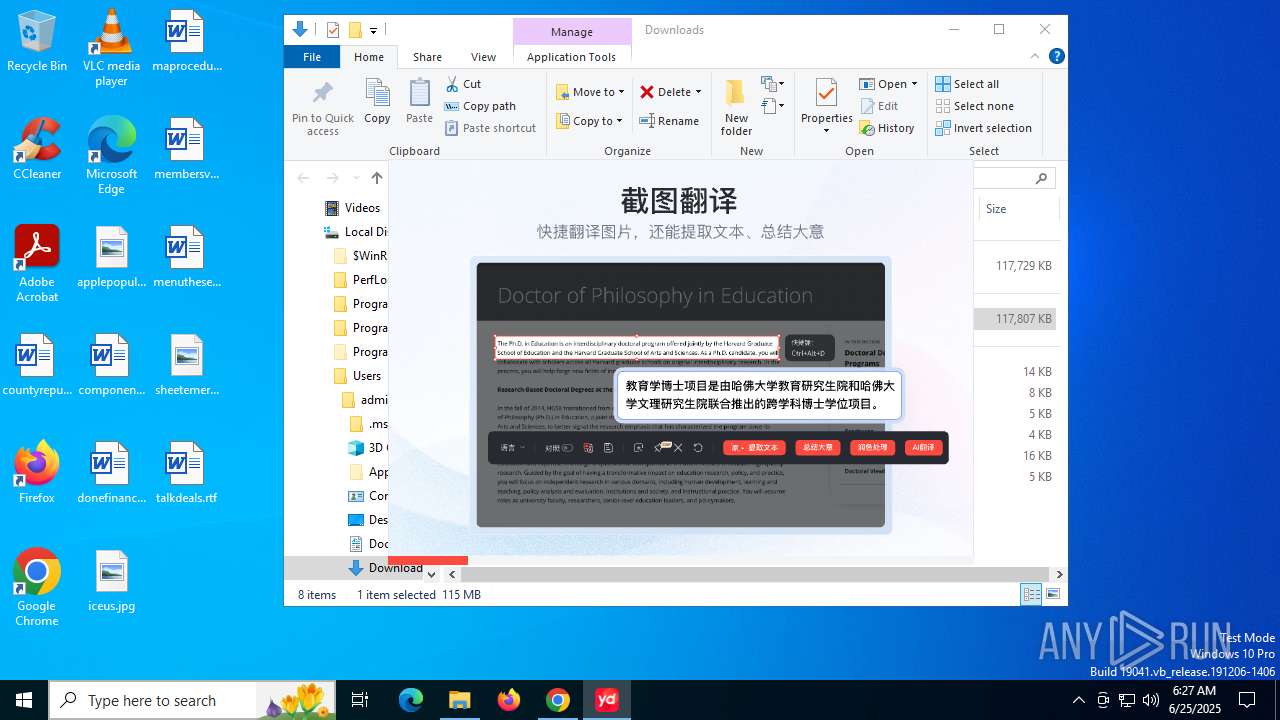
Task: Open Adobe Acrobat desktop shortcut
Action: click(x=37, y=263)
